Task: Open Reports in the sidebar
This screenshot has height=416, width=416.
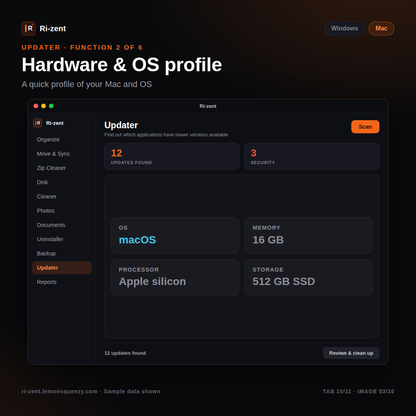Action: coord(62,282)
